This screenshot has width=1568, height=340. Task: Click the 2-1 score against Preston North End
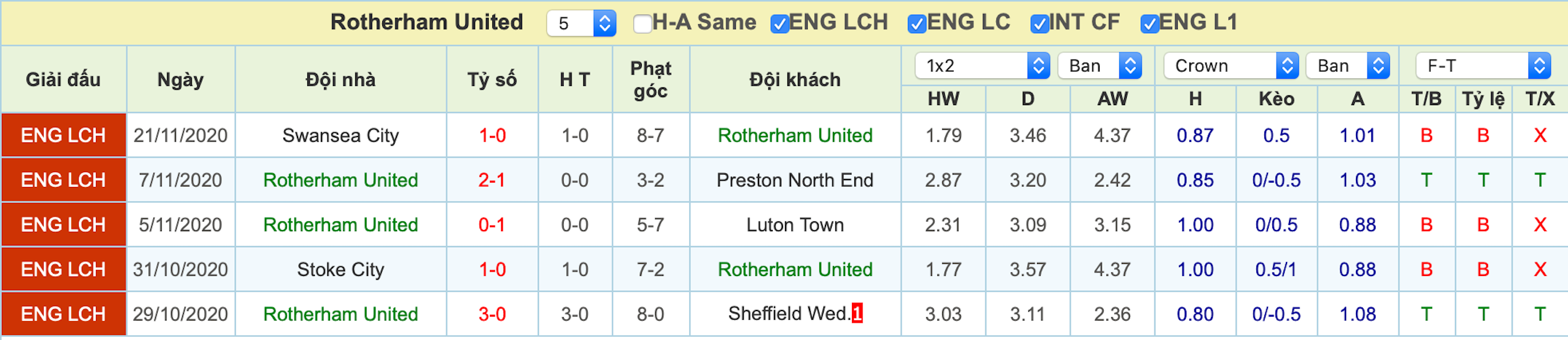(x=492, y=180)
